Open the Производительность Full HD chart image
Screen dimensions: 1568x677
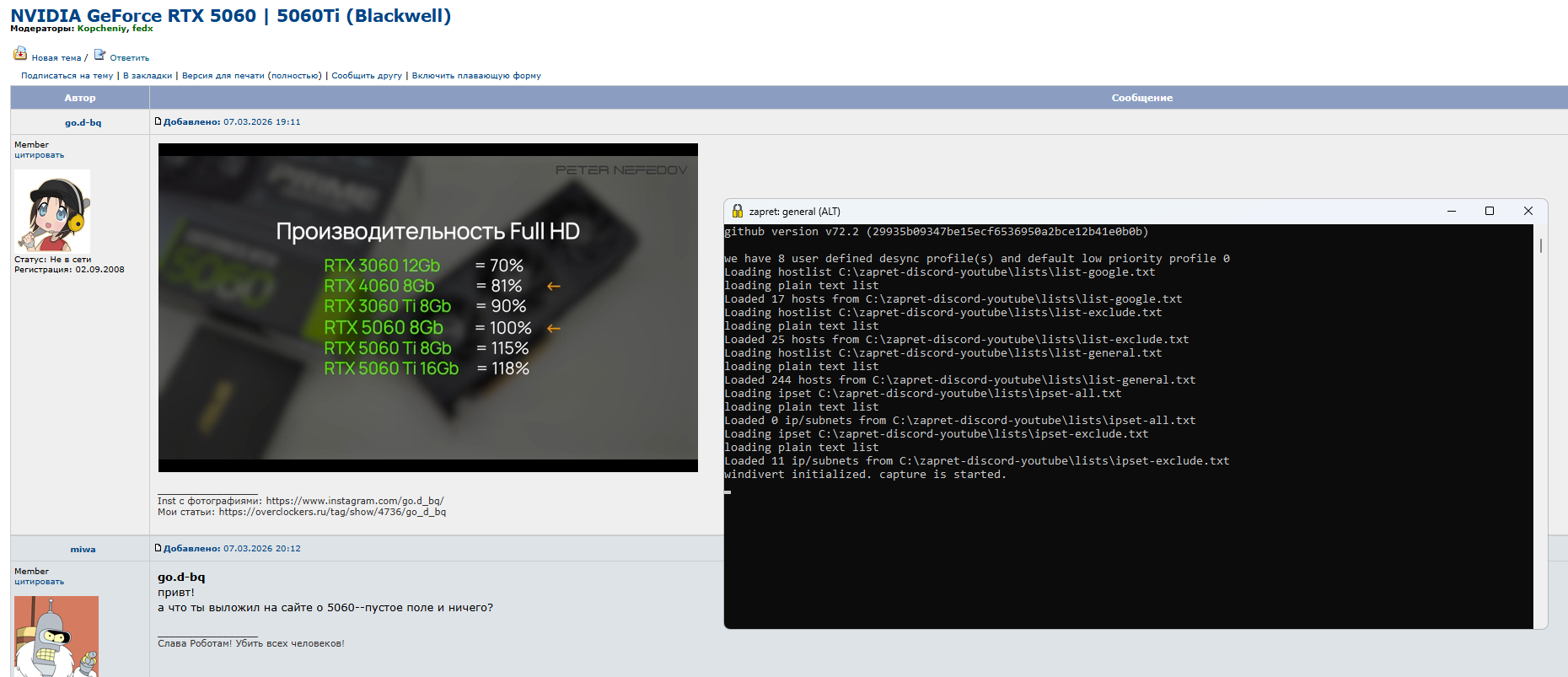tap(428, 308)
